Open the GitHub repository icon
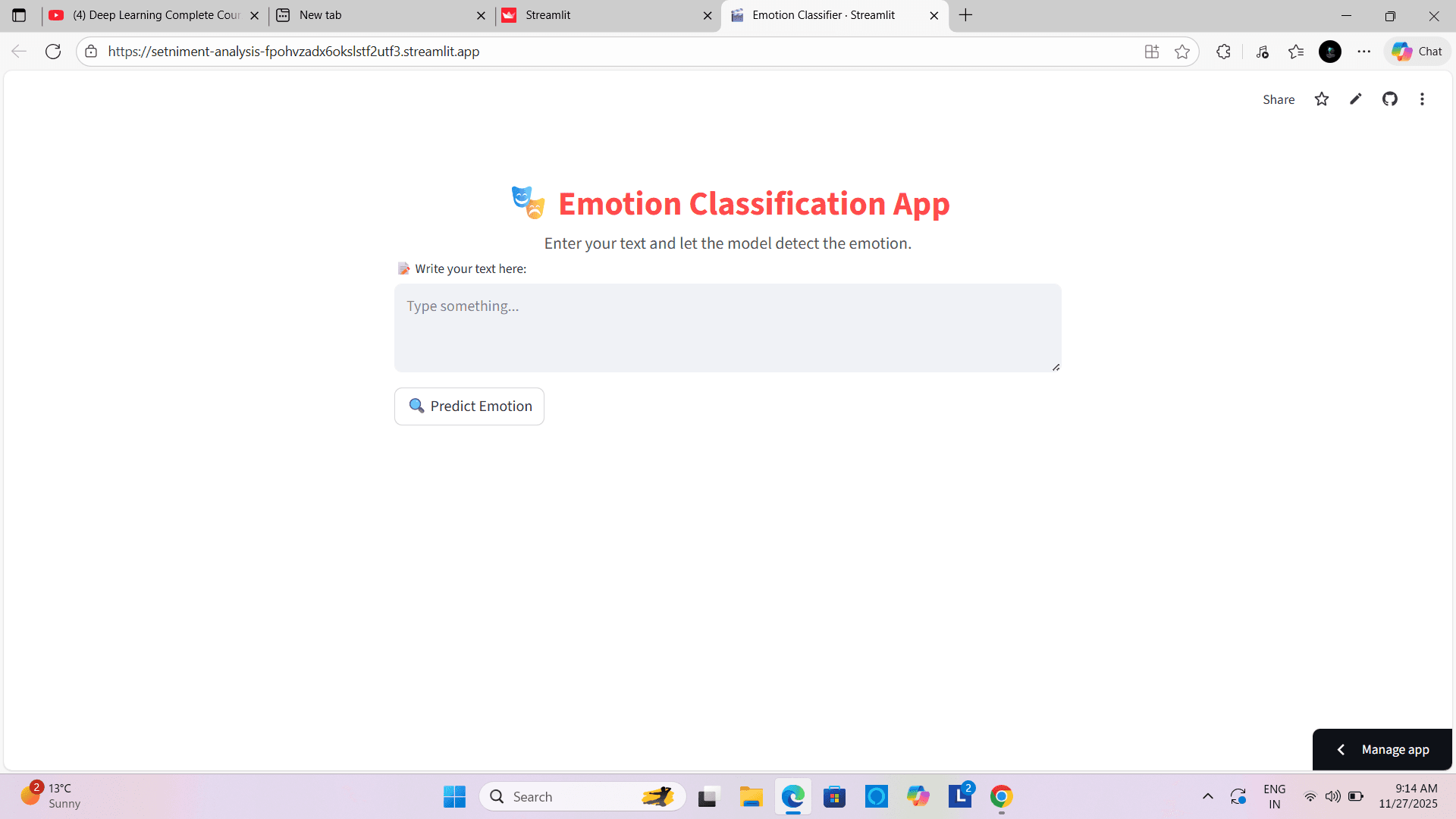1456x819 pixels. pyautogui.click(x=1390, y=99)
